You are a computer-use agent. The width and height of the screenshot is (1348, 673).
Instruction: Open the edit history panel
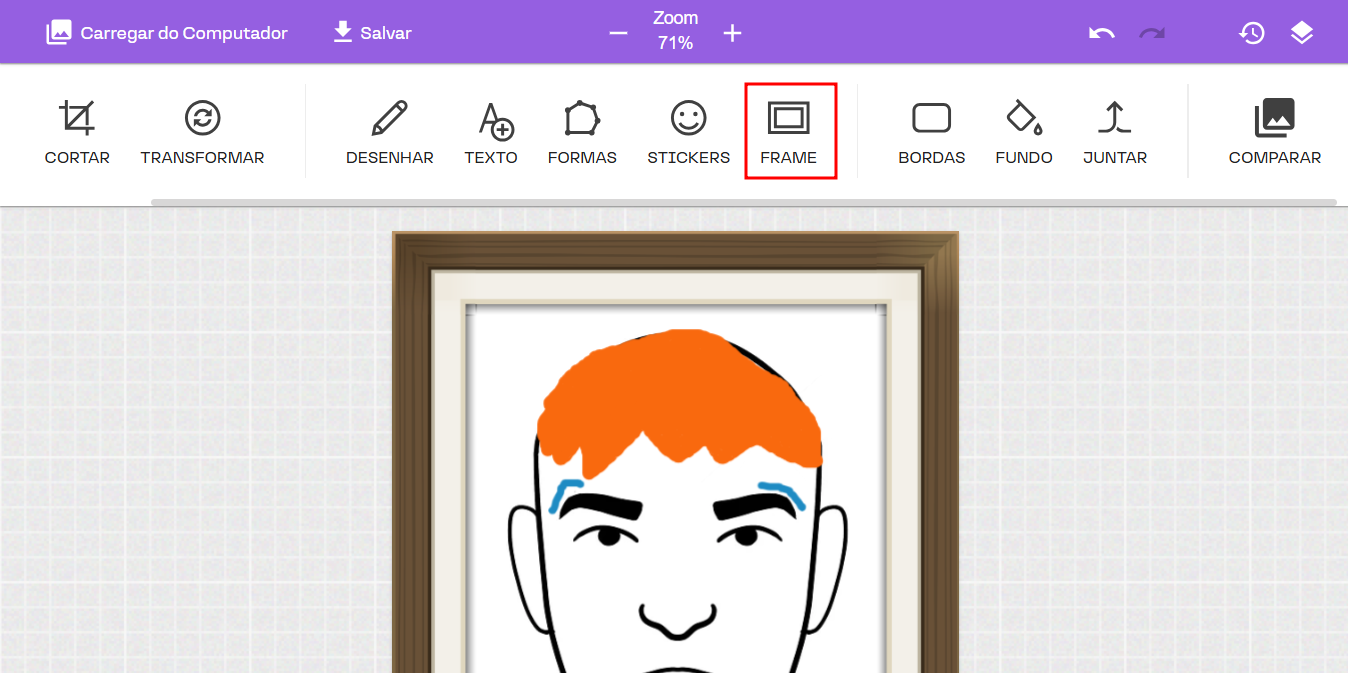coord(1251,33)
